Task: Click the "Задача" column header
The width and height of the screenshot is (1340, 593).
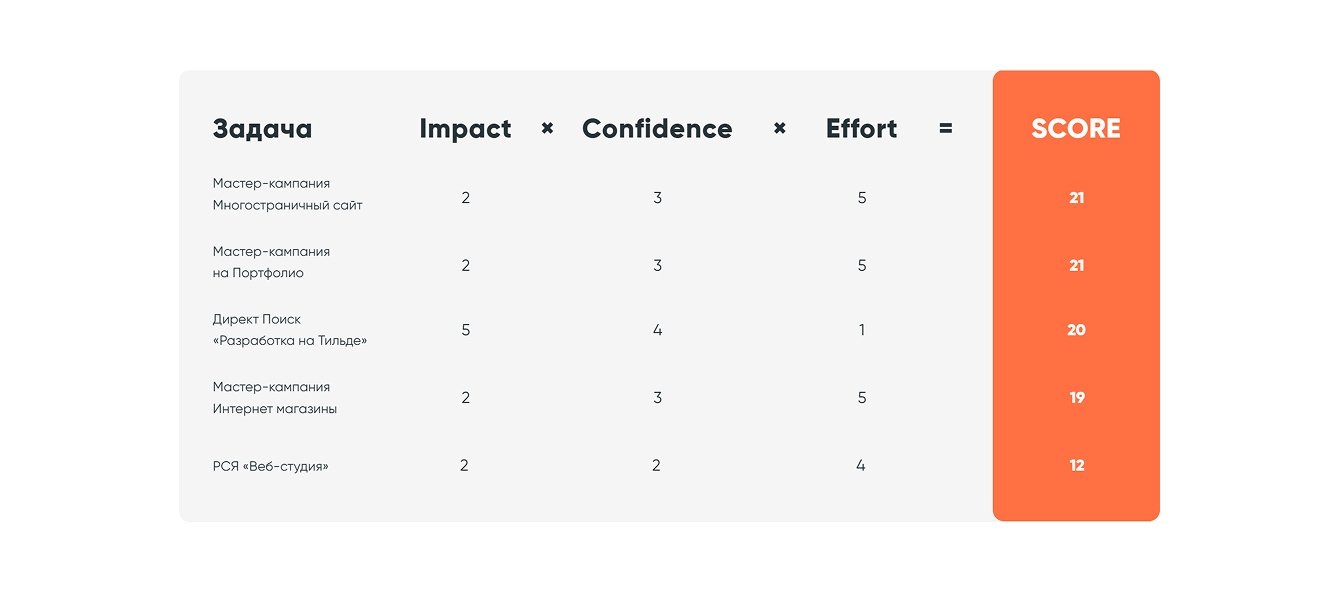Action: 262,129
